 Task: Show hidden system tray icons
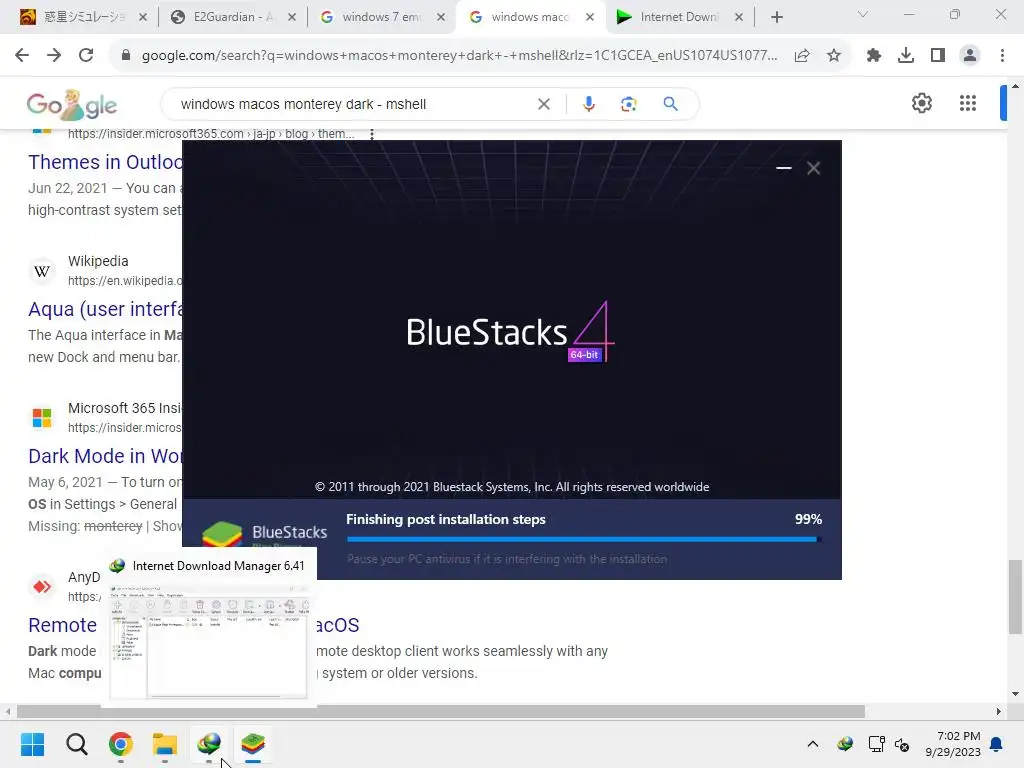[x=812, y=744]
